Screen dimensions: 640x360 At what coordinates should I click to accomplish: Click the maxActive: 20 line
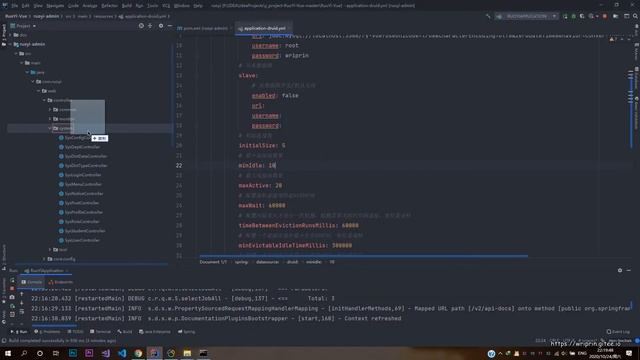[x=260, y=185]
